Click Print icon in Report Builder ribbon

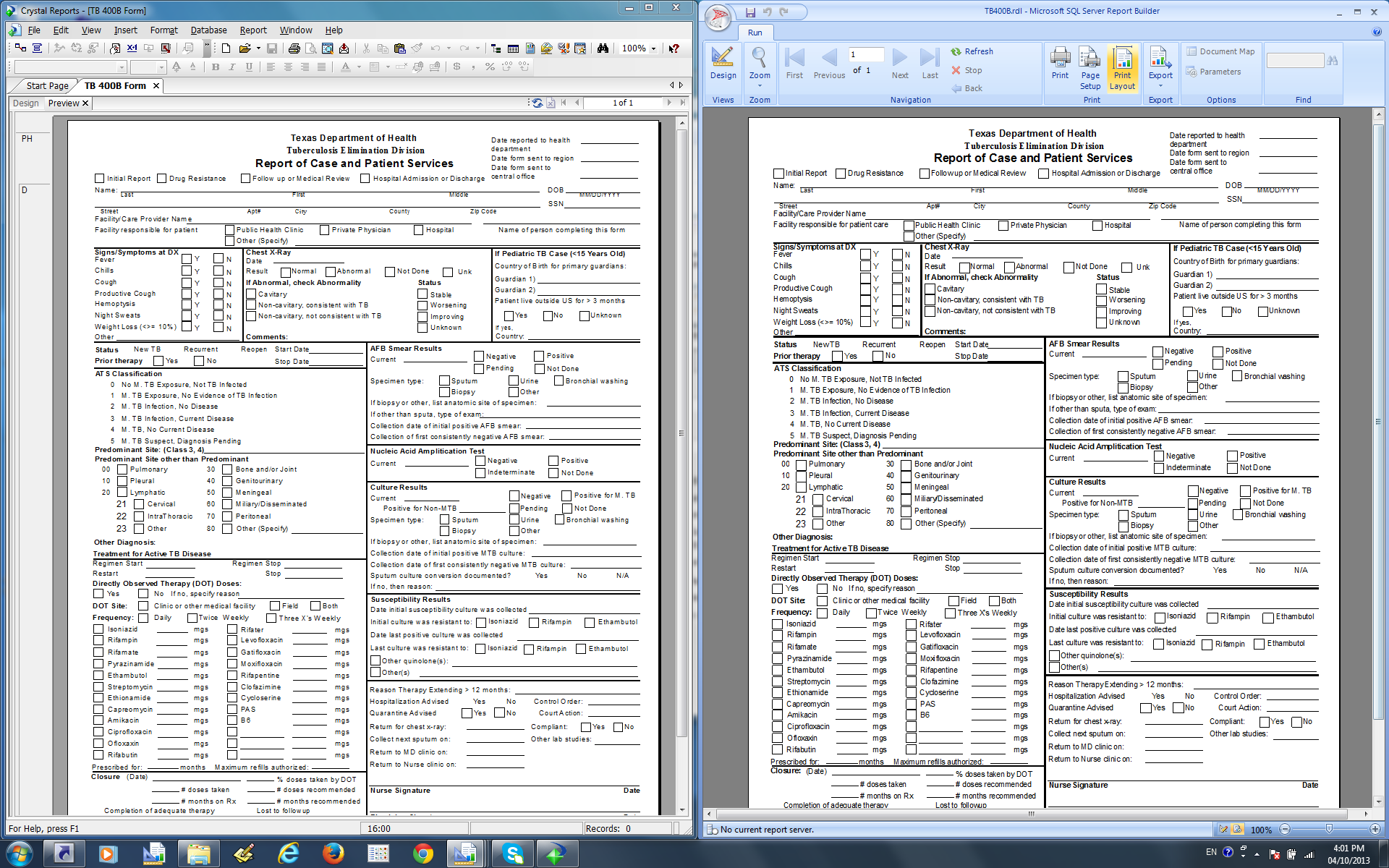[x=1060, y=64]
